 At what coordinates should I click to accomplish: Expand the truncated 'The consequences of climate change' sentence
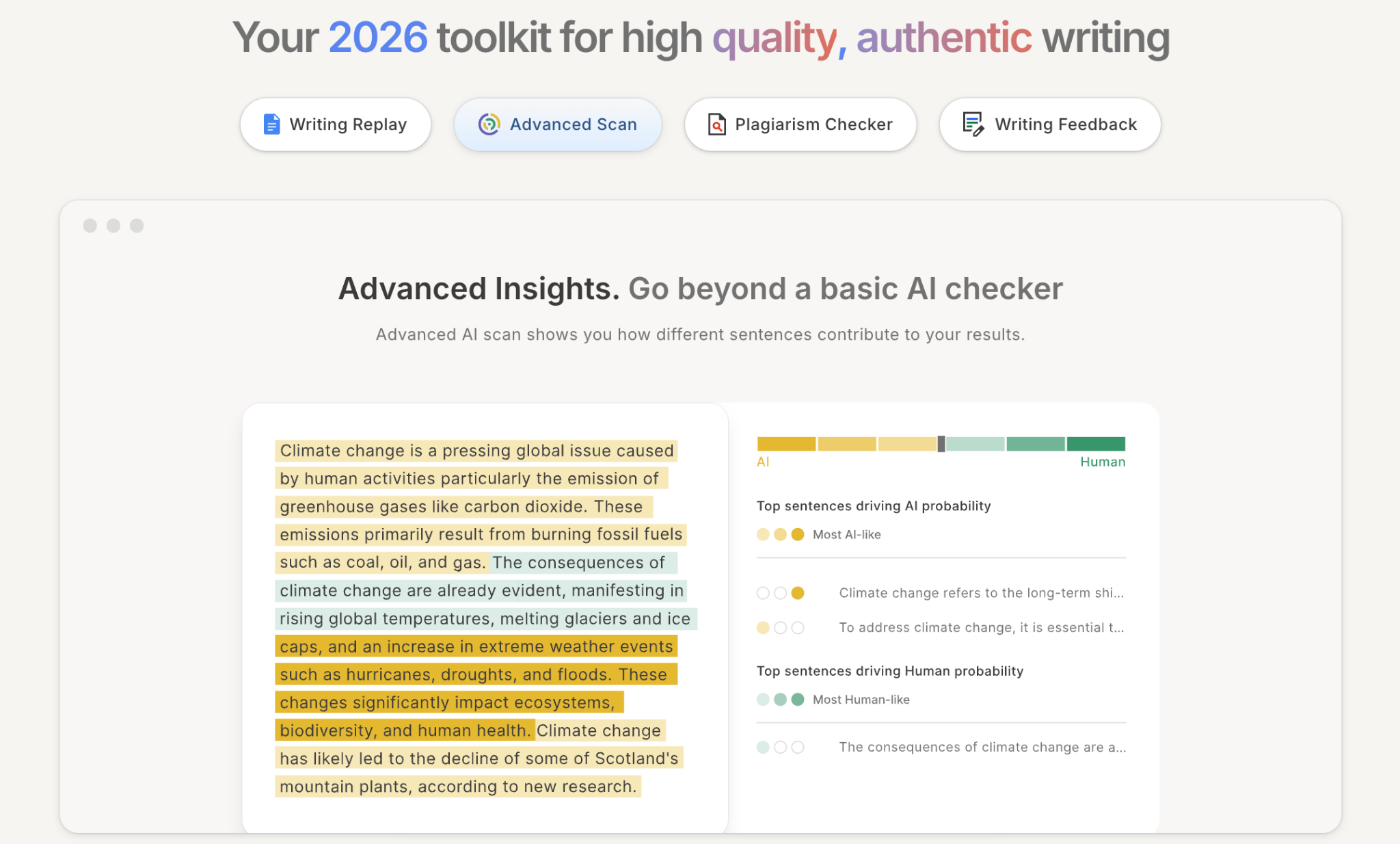(x=982, y=747)
